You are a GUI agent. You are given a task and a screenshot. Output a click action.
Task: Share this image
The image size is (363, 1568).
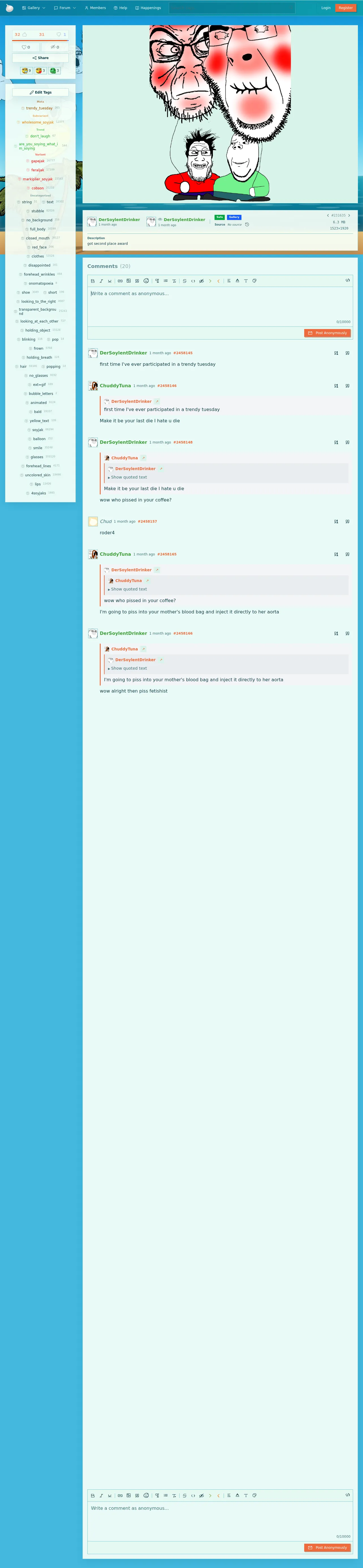tap(40, 58)
